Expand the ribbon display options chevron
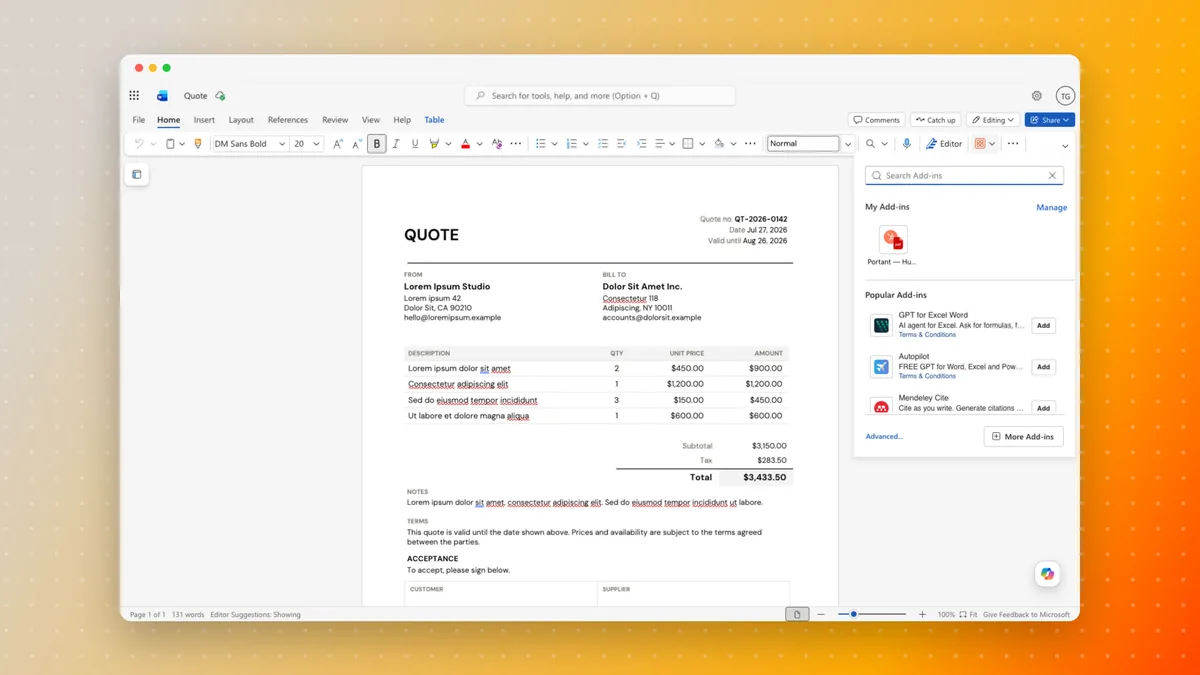 click(1065, 146)
